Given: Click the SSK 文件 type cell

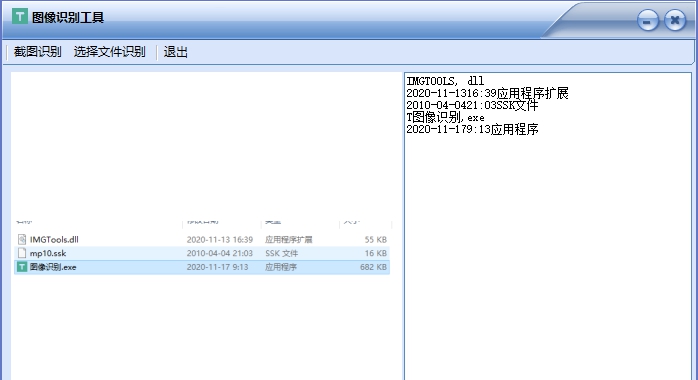Looking at the screenshot, I should pos(282,253).
